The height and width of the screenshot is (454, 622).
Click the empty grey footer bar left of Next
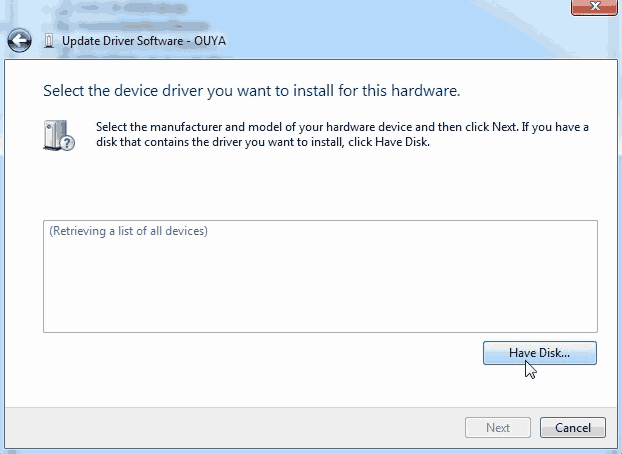234,427
